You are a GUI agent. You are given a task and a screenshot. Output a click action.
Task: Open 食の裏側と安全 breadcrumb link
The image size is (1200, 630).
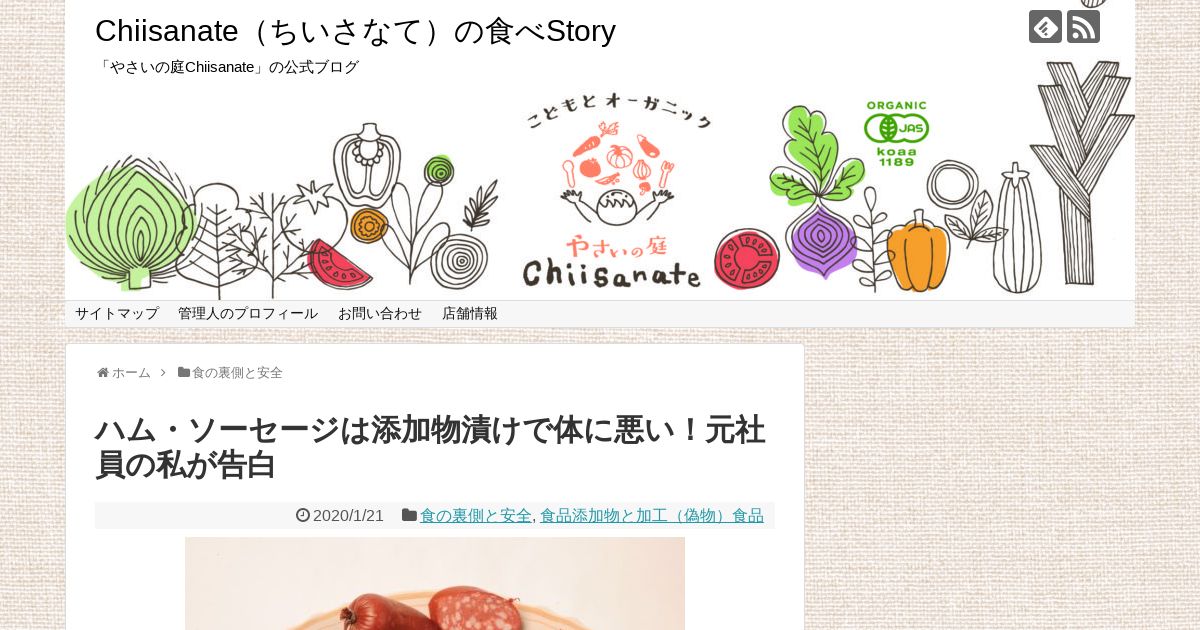pyautogui.click(x=237, y=373)
